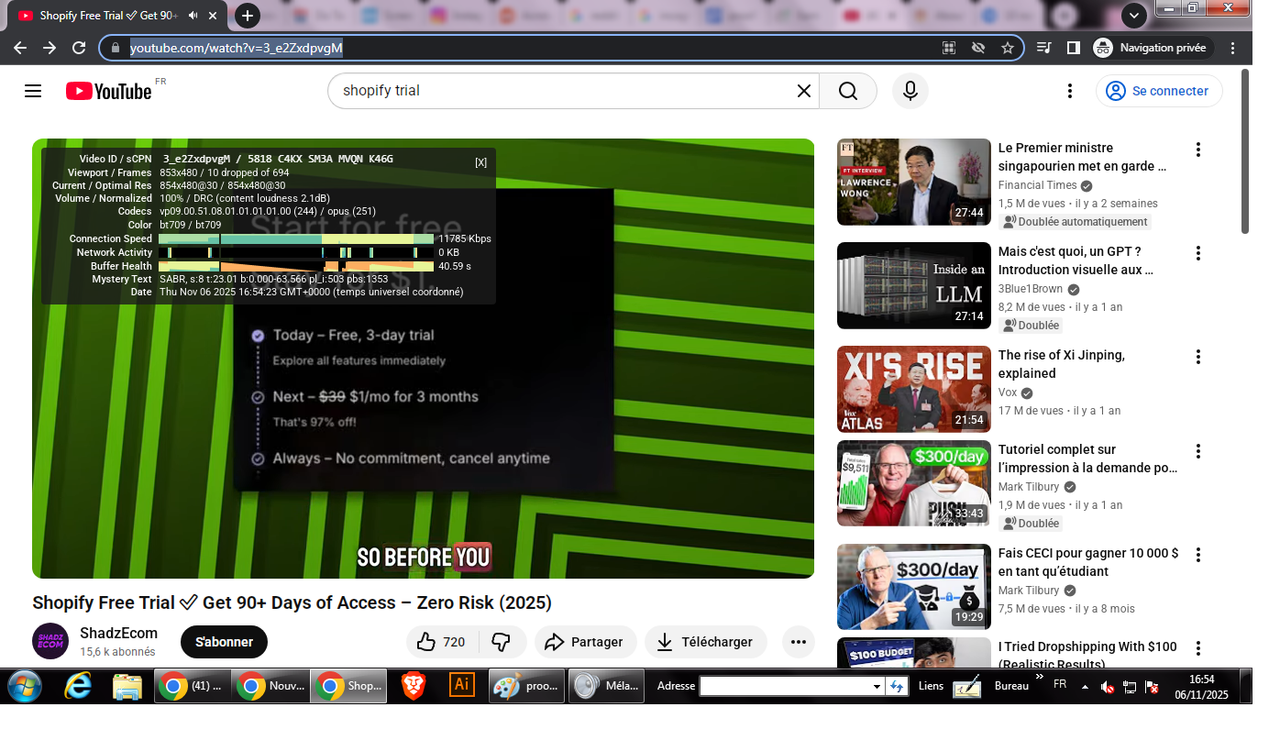Screen dimensions: 1280x741
Task: Toggle the browser side panel icon
Action: point(1073,48)
